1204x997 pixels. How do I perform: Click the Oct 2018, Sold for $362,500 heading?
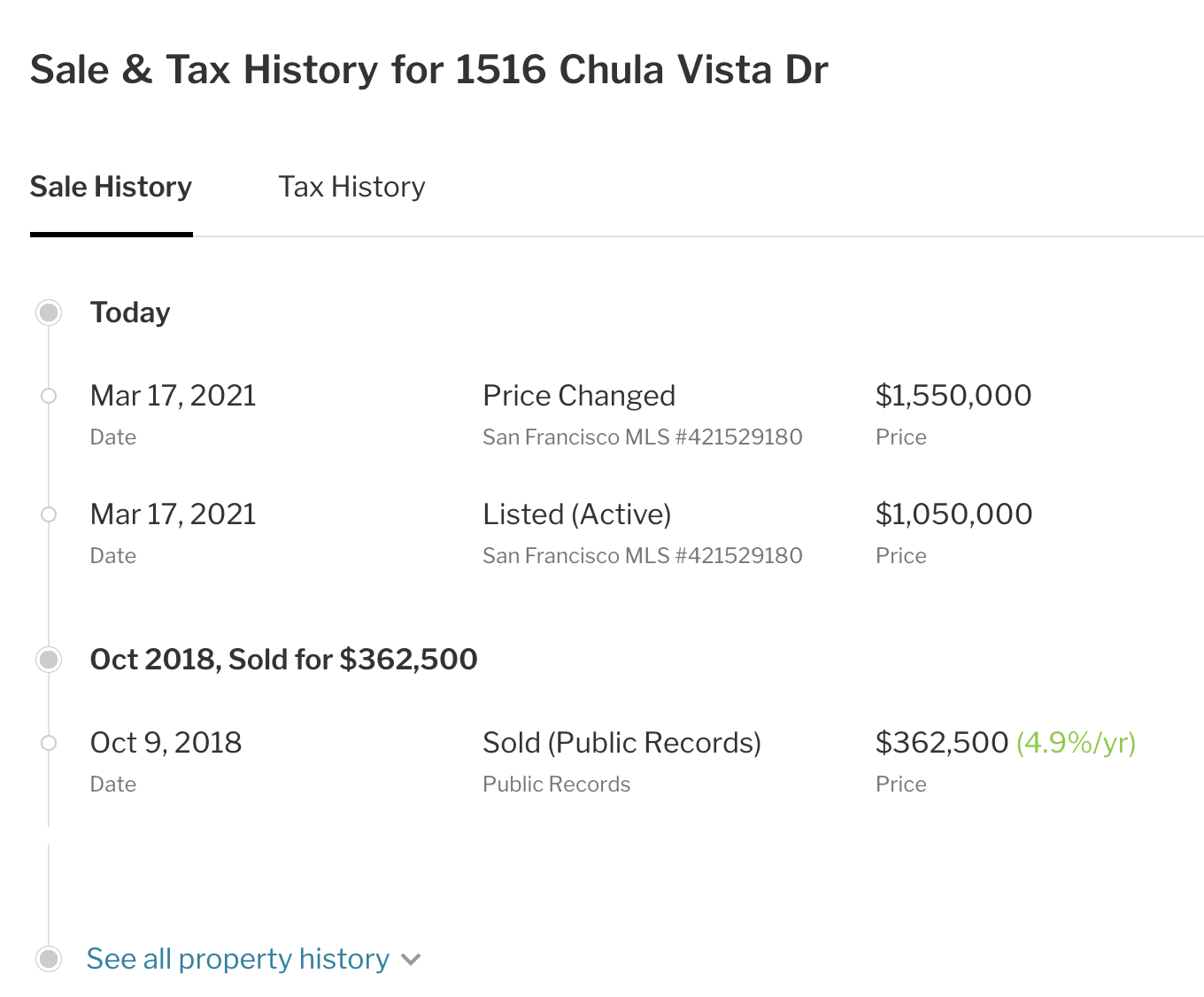283,660
